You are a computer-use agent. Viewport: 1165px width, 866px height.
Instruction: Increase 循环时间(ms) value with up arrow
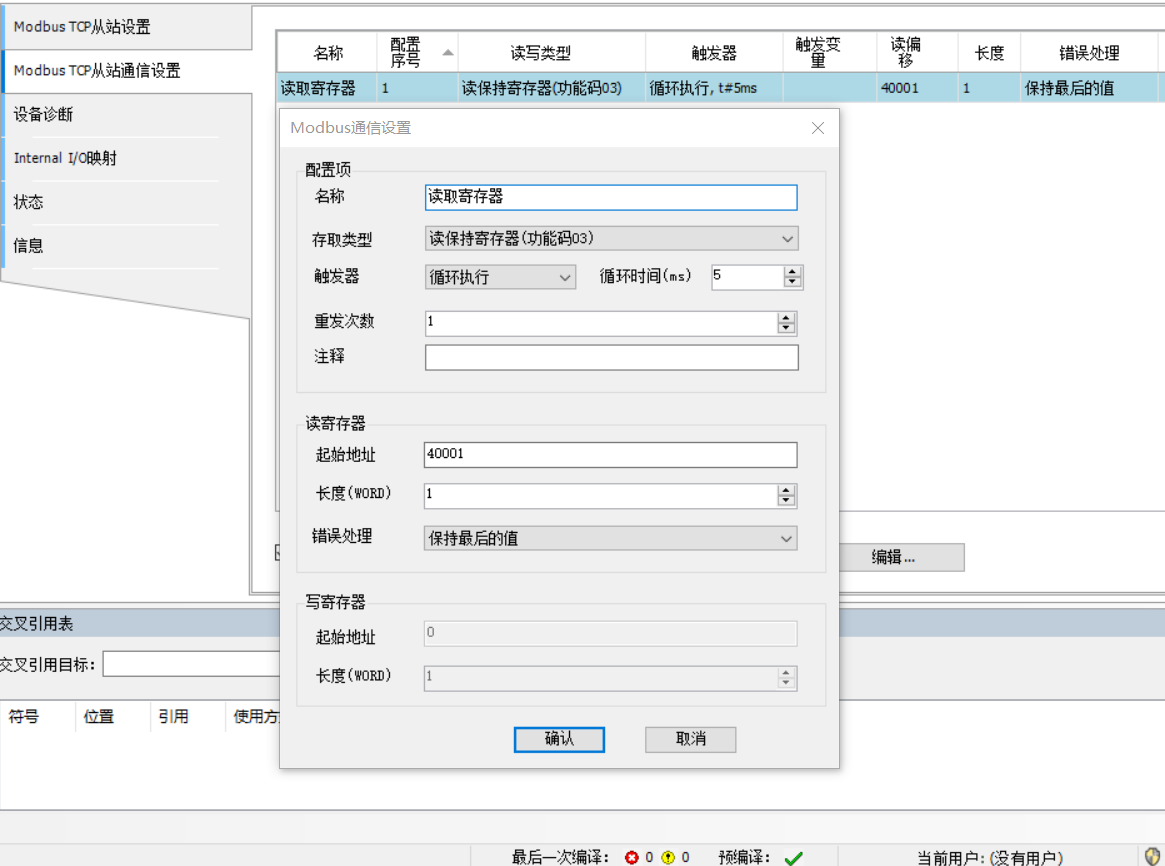coord(793,272)
